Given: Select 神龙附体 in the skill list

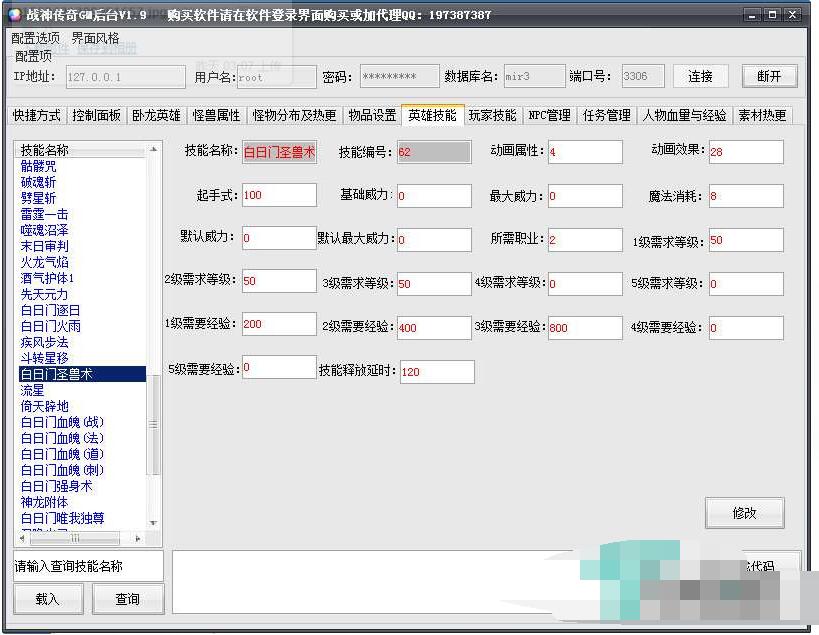Looking at the screenshot, I should click(x=44, y=502).
